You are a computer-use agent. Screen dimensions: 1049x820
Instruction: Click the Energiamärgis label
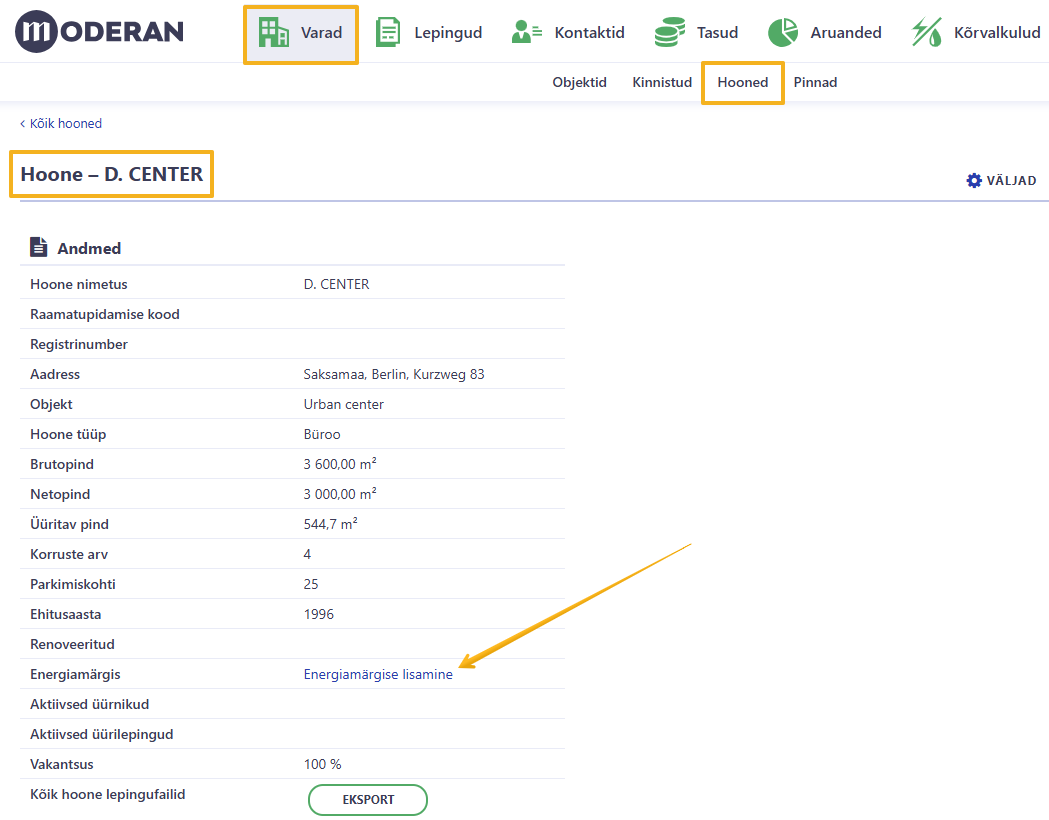tap(75, 674)
